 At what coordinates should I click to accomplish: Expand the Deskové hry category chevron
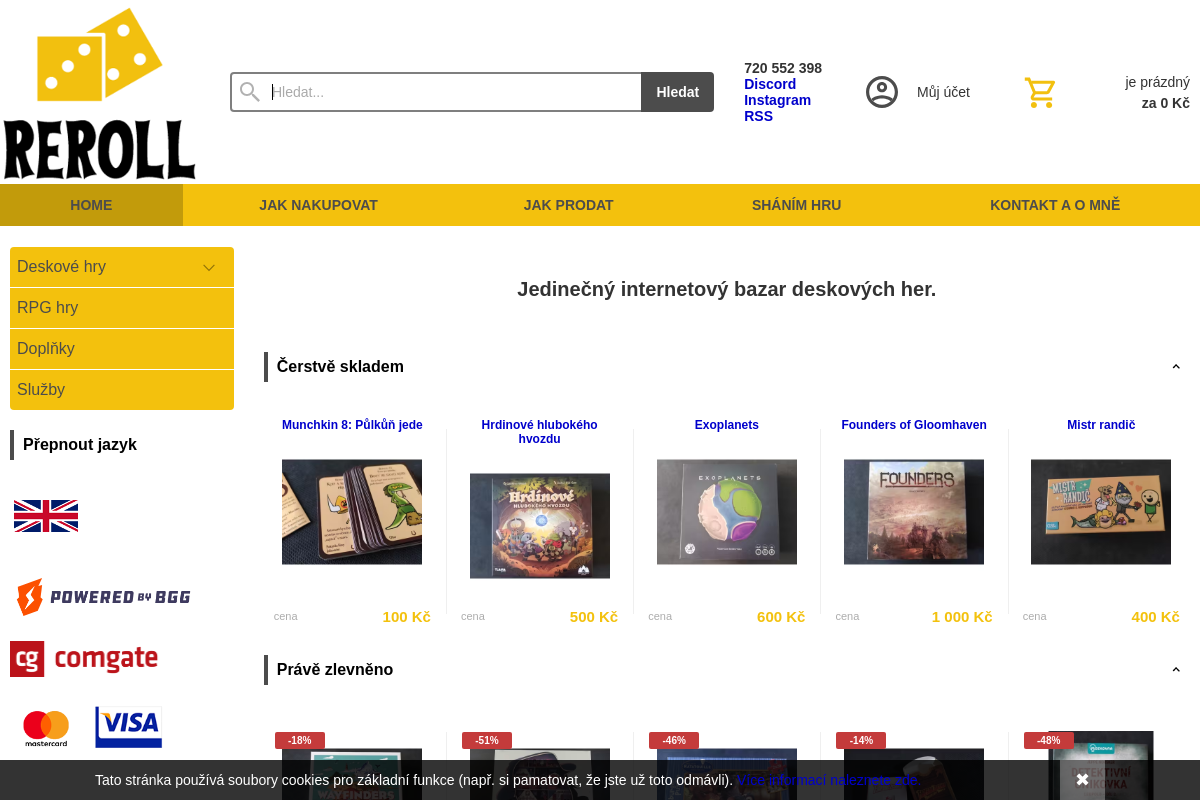[x=209, y=267]
